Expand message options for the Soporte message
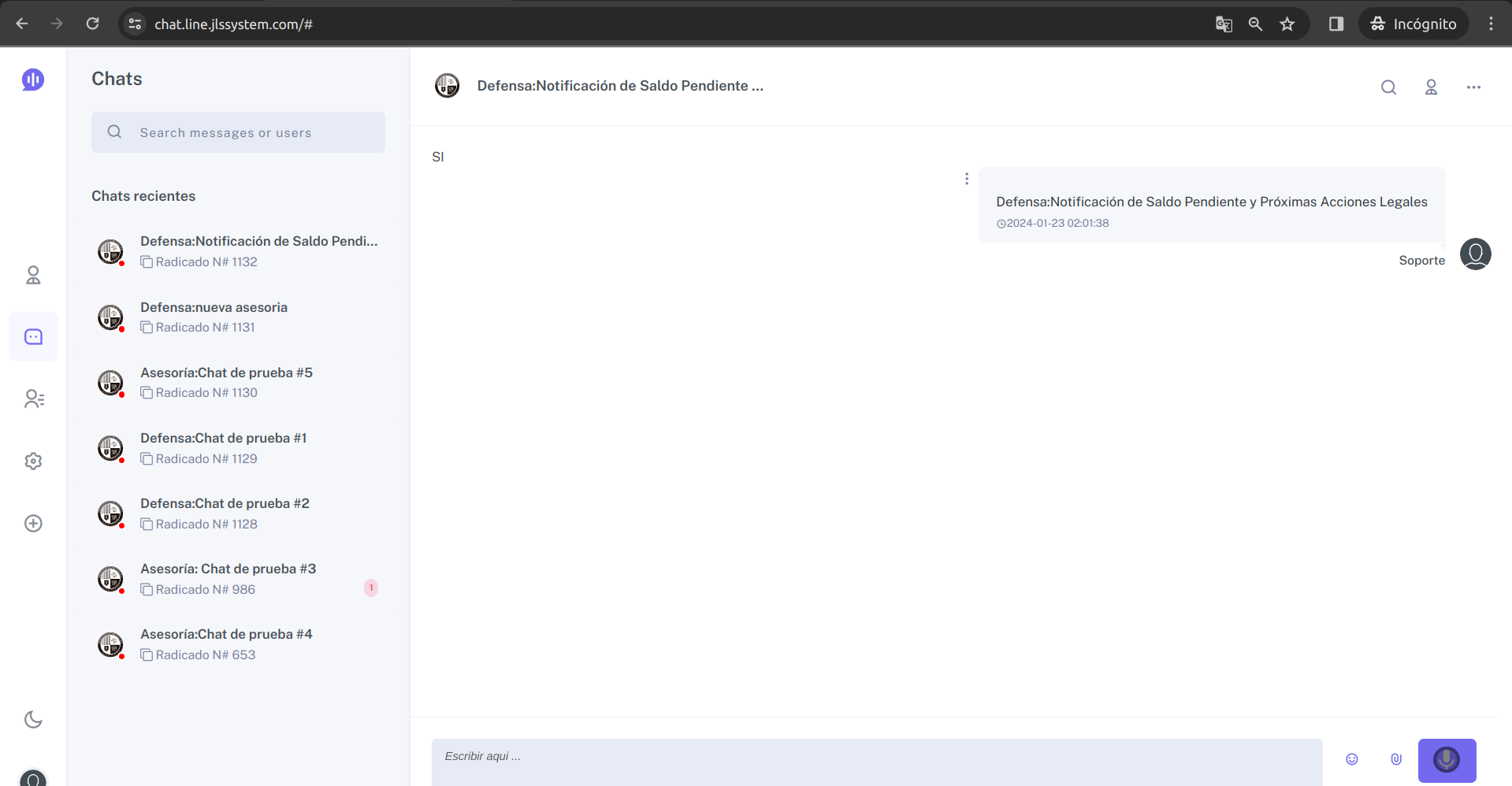1512x786 pixels. (966, 179)
